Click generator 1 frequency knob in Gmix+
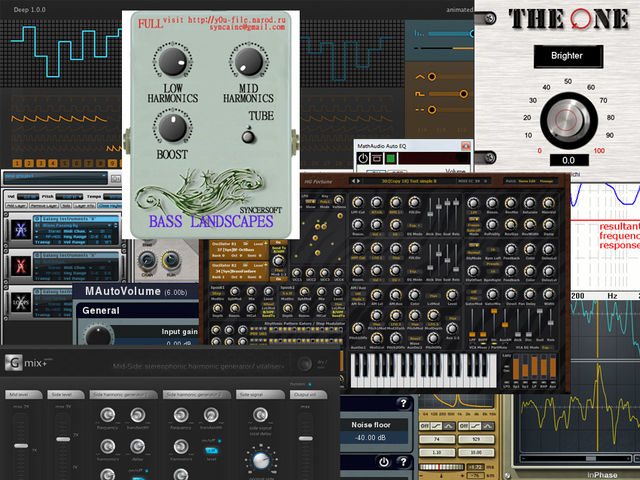The width and height of the screenshot is (640, 480). (x=107, y=415)
